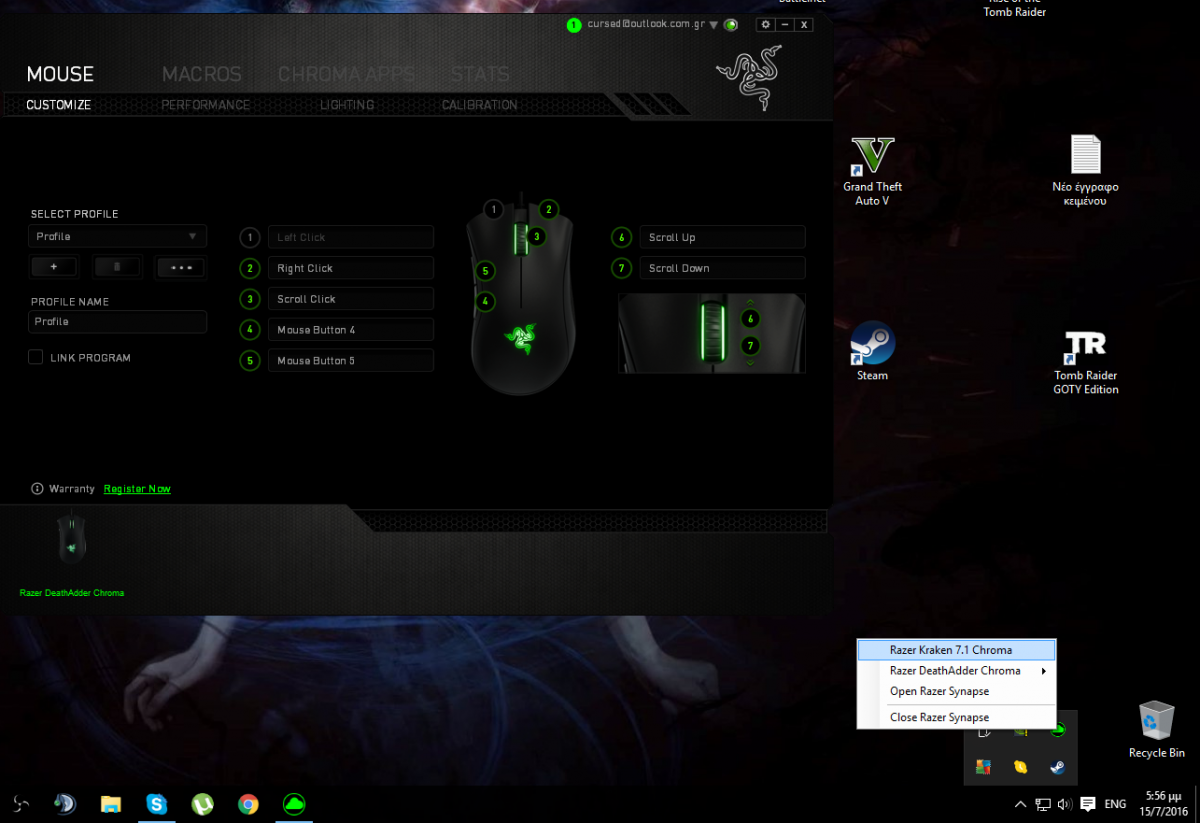The height and width of the screenshot is (823, 1200).
Task: Open account dropdown arrow beside email
Action: [x=714, y=25]
